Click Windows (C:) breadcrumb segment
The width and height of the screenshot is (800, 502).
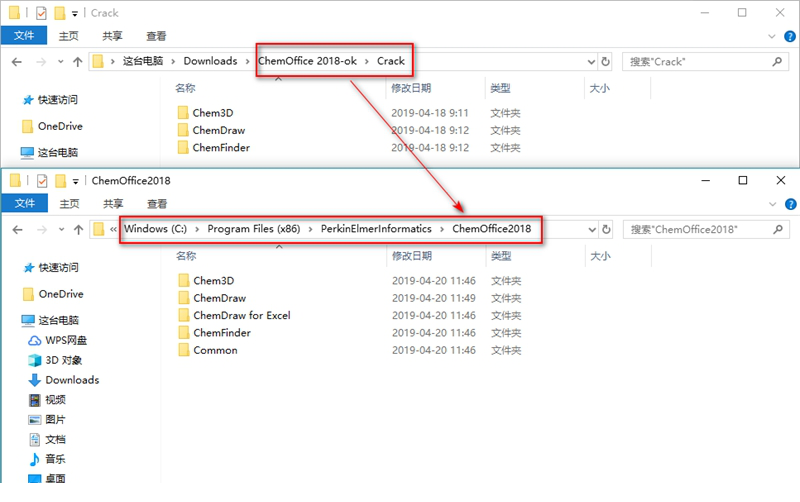coord(156,229)
